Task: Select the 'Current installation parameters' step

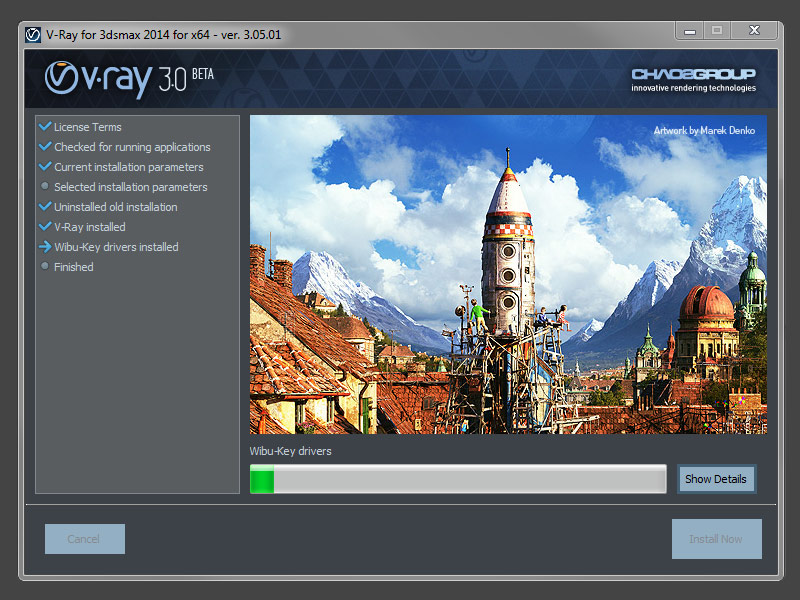Action: (x=129, y=167)
